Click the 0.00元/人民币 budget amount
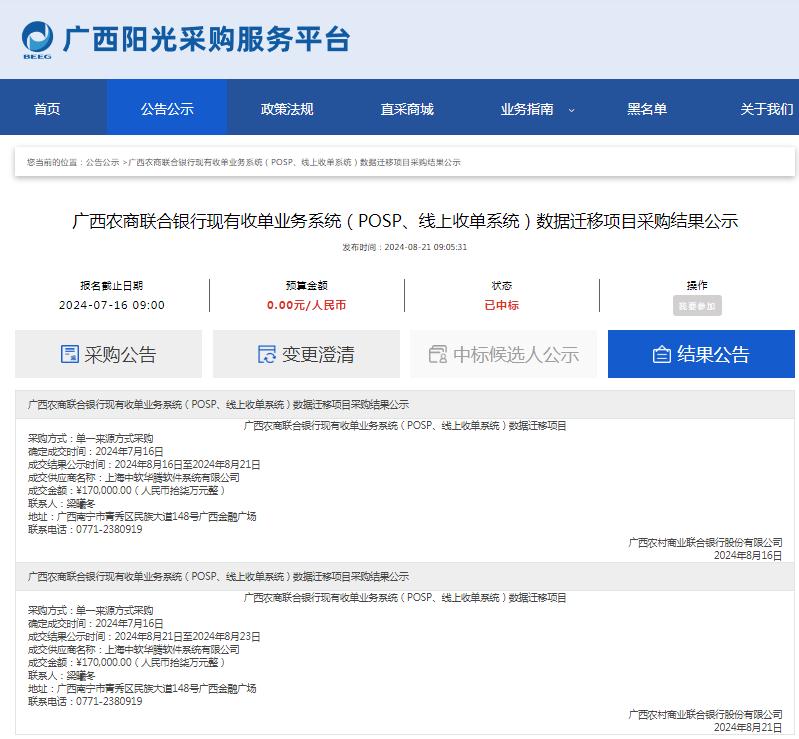 (306, 305)
